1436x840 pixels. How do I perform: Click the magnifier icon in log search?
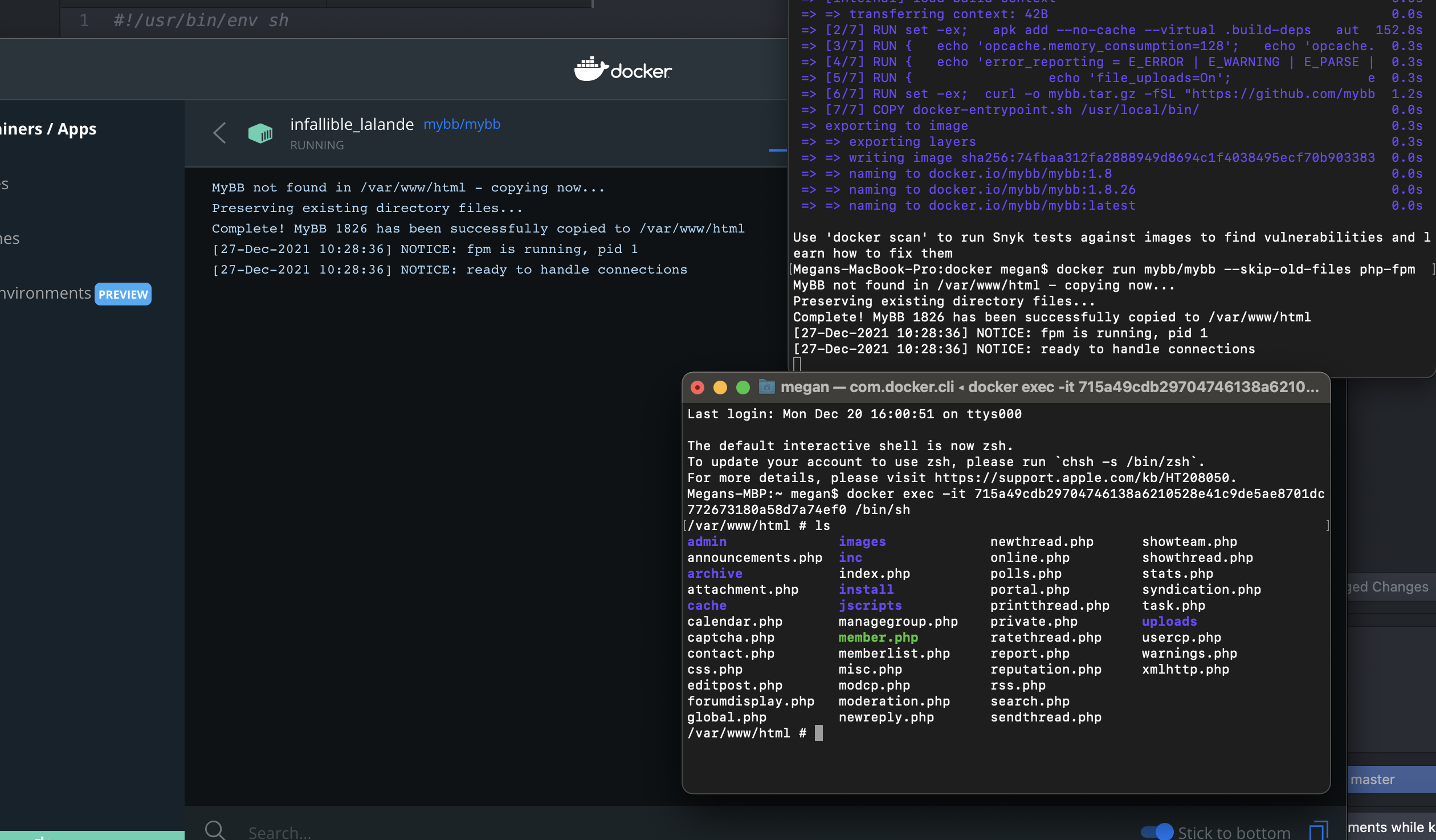pos(215,830)
